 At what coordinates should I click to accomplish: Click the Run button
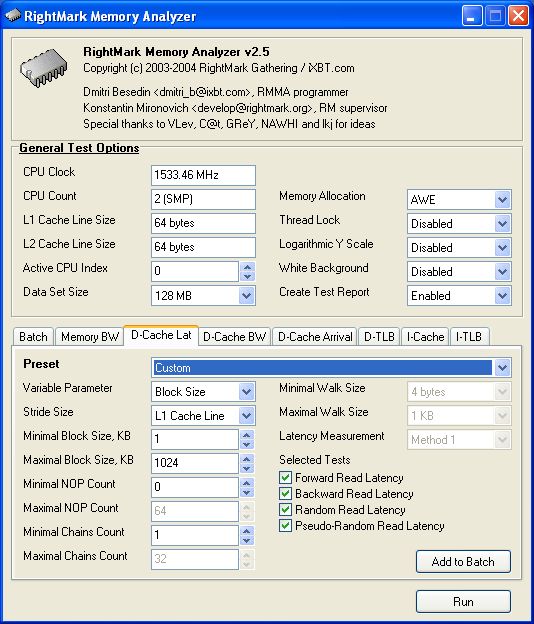tap(463, 601)
